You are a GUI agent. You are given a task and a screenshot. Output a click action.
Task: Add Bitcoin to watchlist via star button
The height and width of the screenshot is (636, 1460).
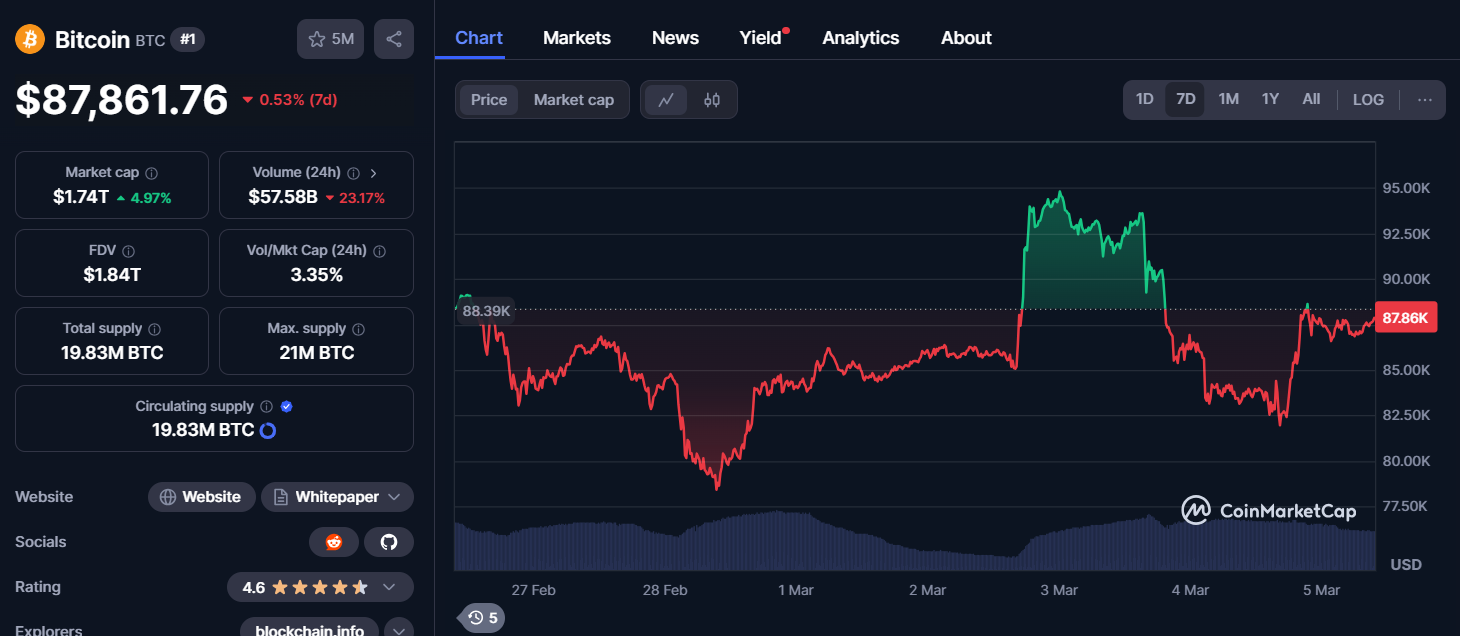coord(330,39)
